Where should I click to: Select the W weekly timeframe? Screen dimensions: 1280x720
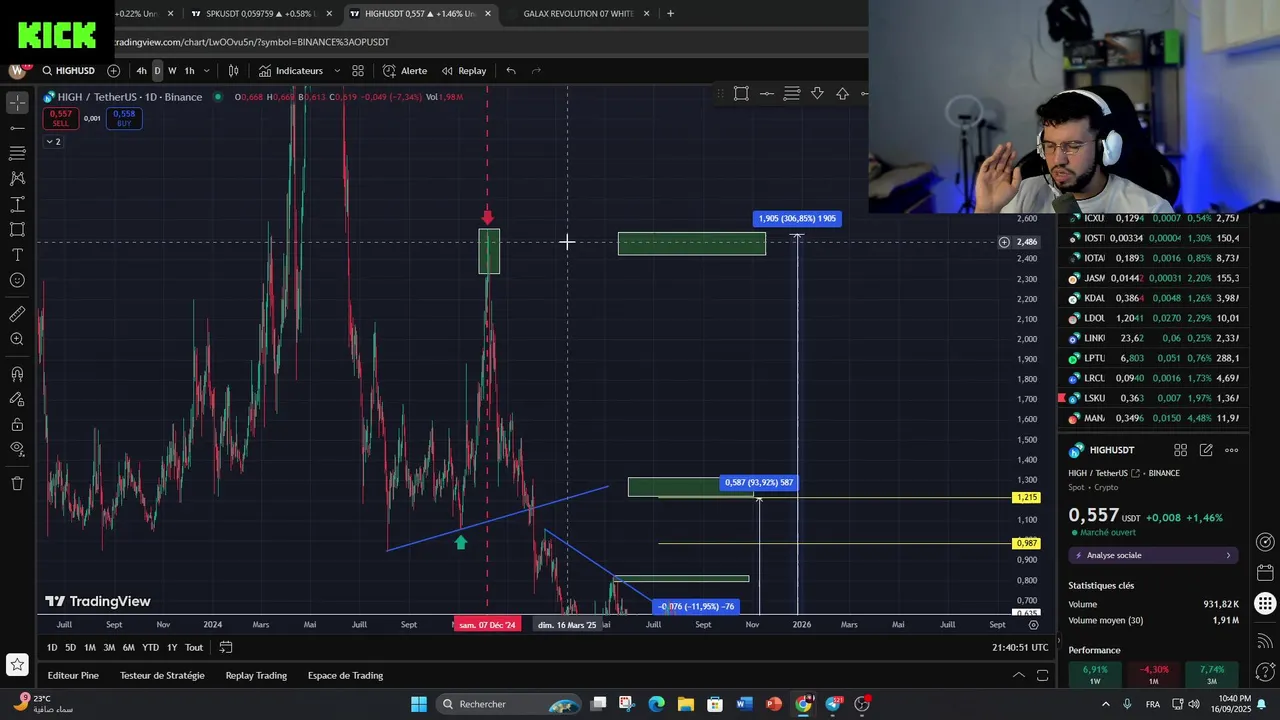[x=172, y=71]
